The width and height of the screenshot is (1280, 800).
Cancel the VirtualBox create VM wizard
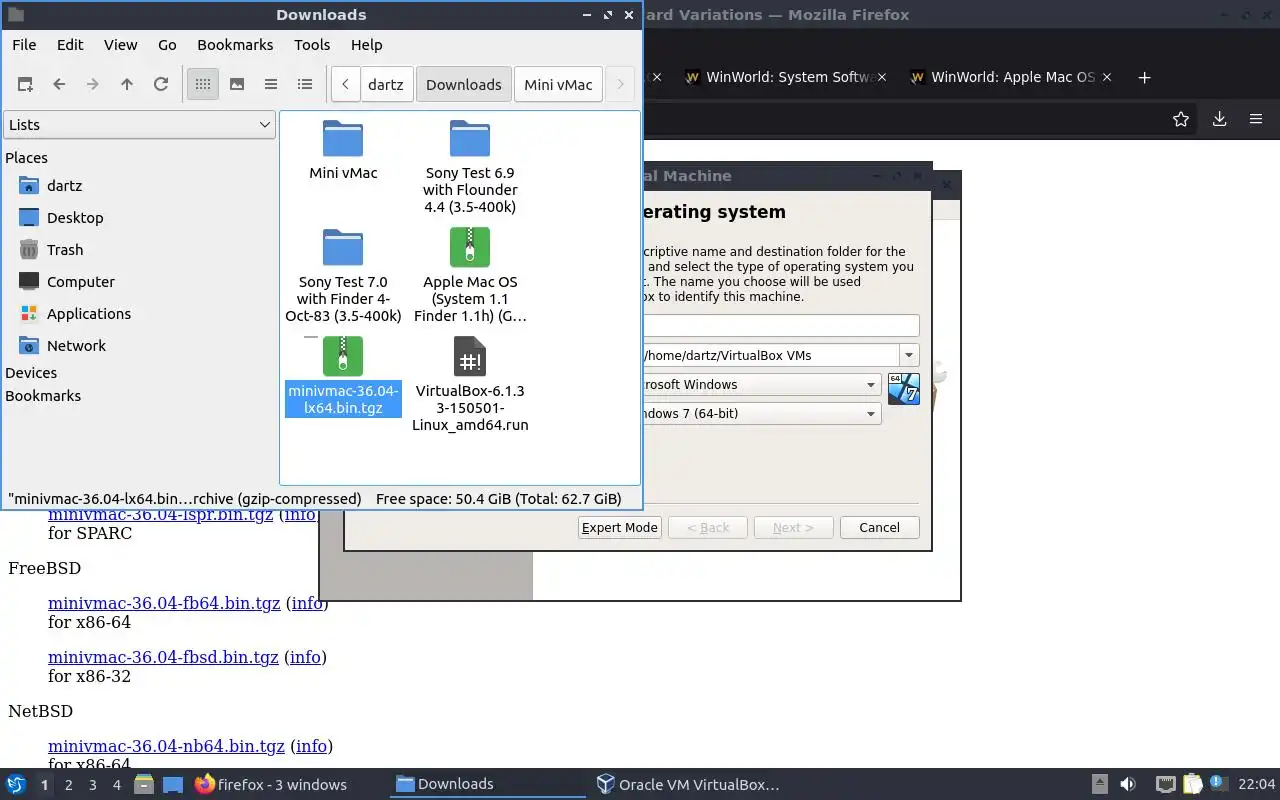pos(879,527)
